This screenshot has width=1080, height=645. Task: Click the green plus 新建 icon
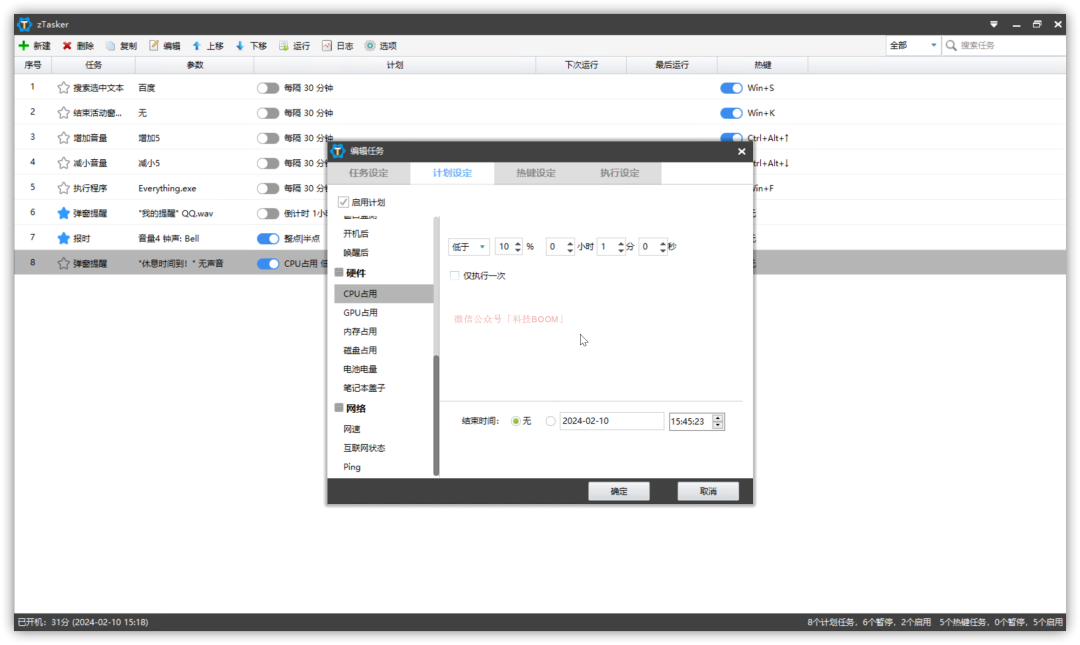(24, 45)
